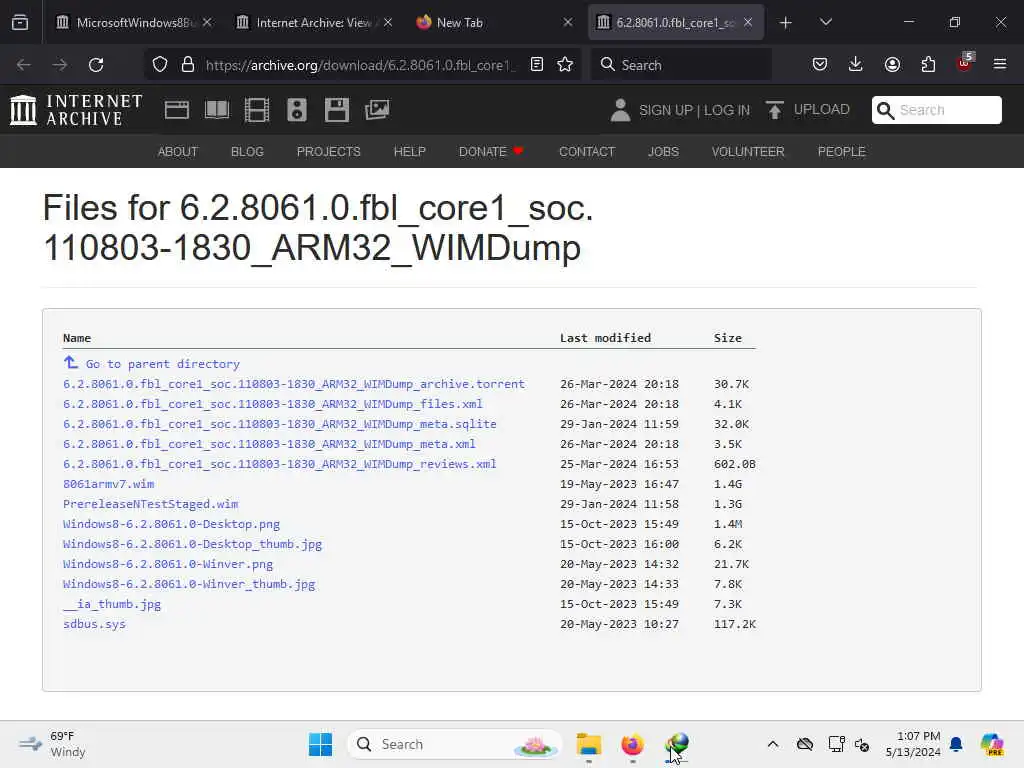The width and height of the screenshot is (1024, 768).
Task: Click the Internet Archive search field
Action: coord(936,110)
